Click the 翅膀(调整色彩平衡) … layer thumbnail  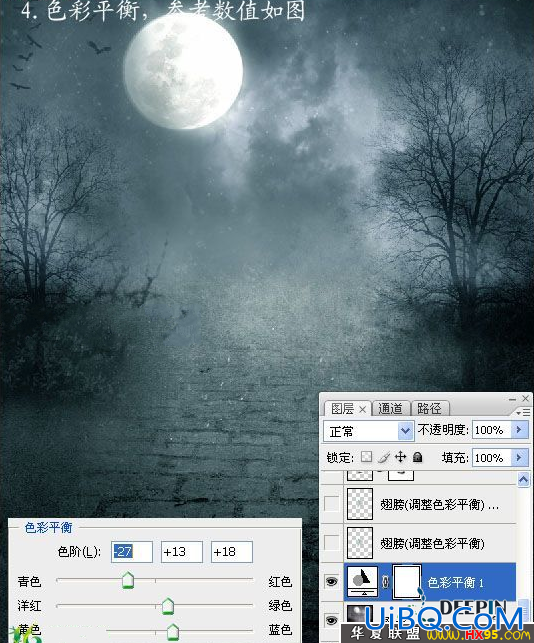point(360,504)
